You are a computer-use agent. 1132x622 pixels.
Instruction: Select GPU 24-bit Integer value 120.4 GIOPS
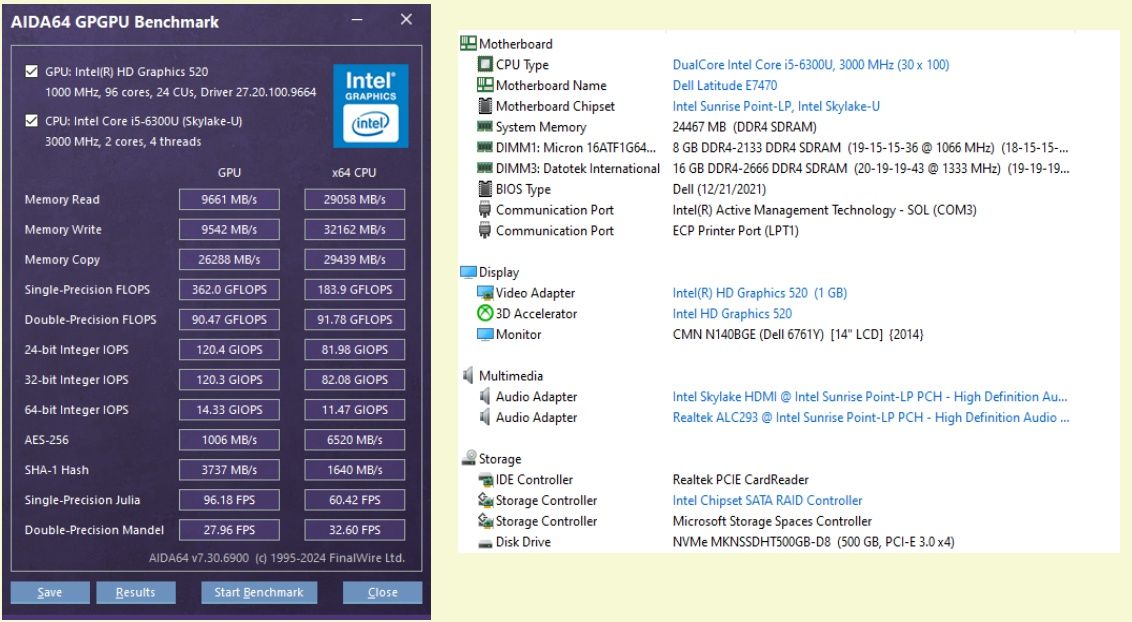(x=229, y=350)
